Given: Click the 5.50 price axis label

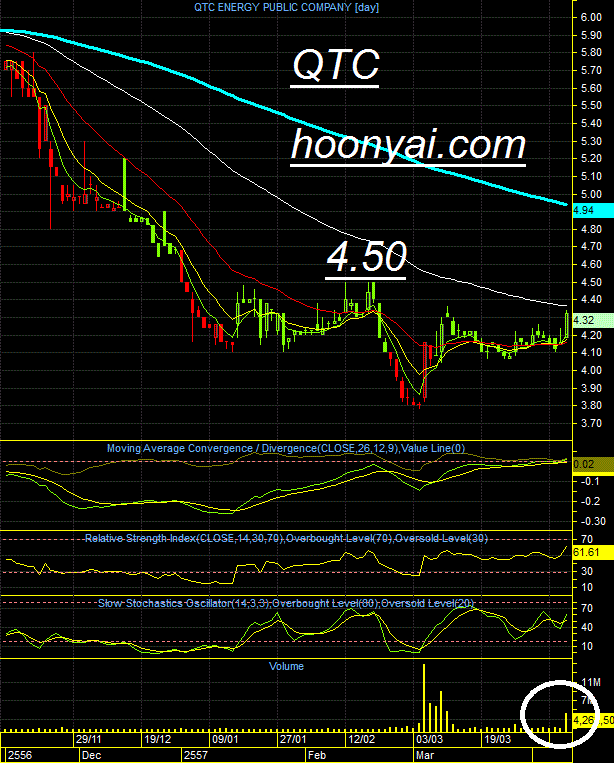Looking at the screenshot, I should pos(591,106).
